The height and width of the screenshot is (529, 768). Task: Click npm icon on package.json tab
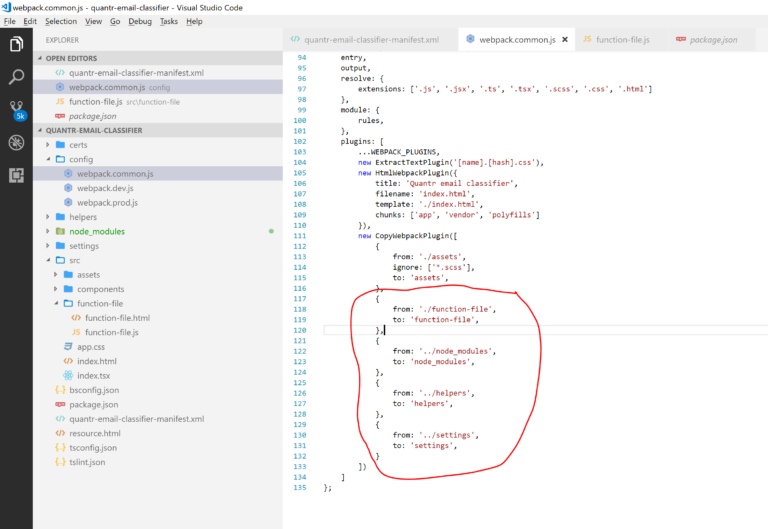(x=681, y=39)
